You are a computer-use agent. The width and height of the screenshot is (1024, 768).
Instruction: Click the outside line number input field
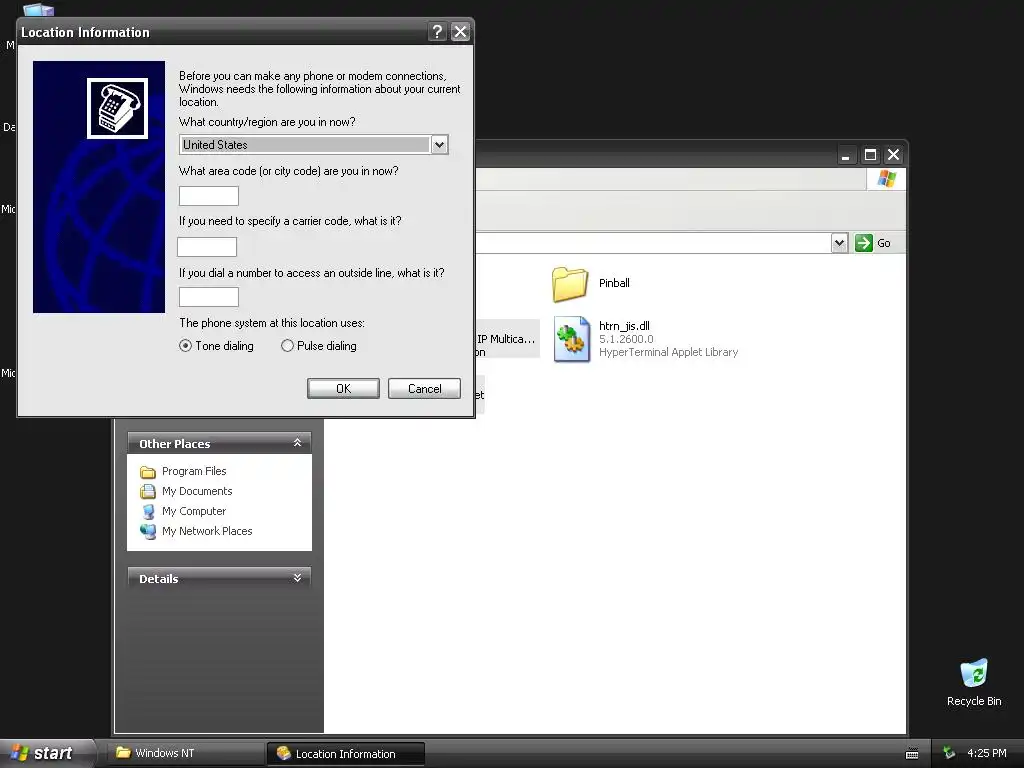[209, 297]
